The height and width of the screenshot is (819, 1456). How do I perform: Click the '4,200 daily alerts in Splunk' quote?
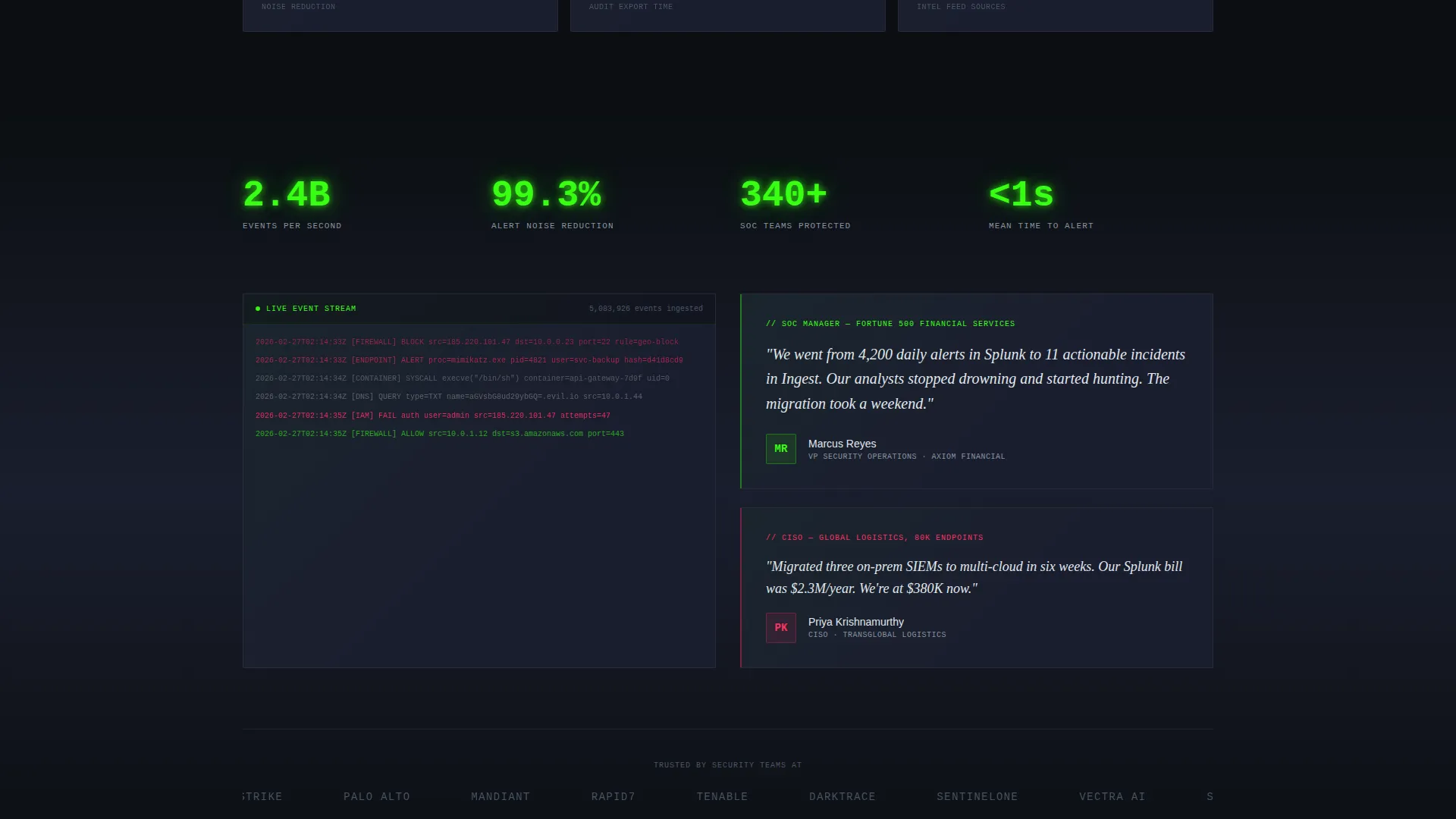tap(975, 379)
